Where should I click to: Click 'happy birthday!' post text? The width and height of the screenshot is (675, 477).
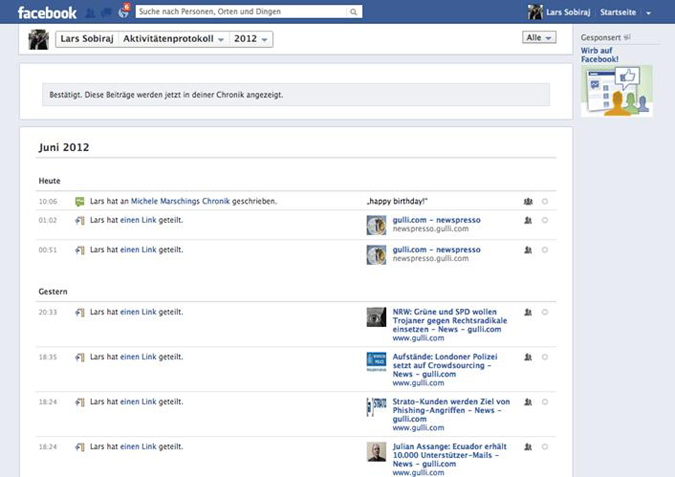pos(397,201)
